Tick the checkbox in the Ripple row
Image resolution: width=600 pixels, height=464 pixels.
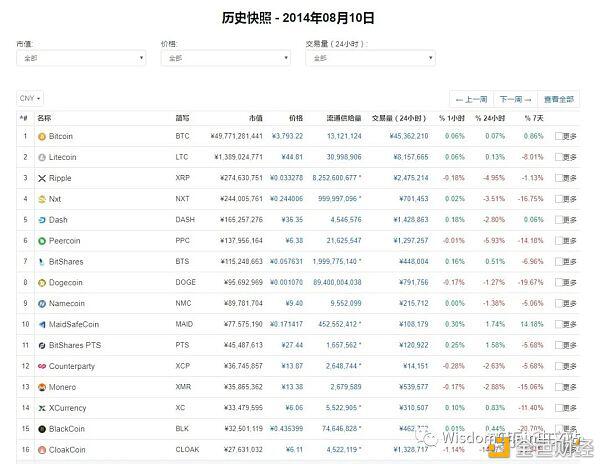click(559, 178)
